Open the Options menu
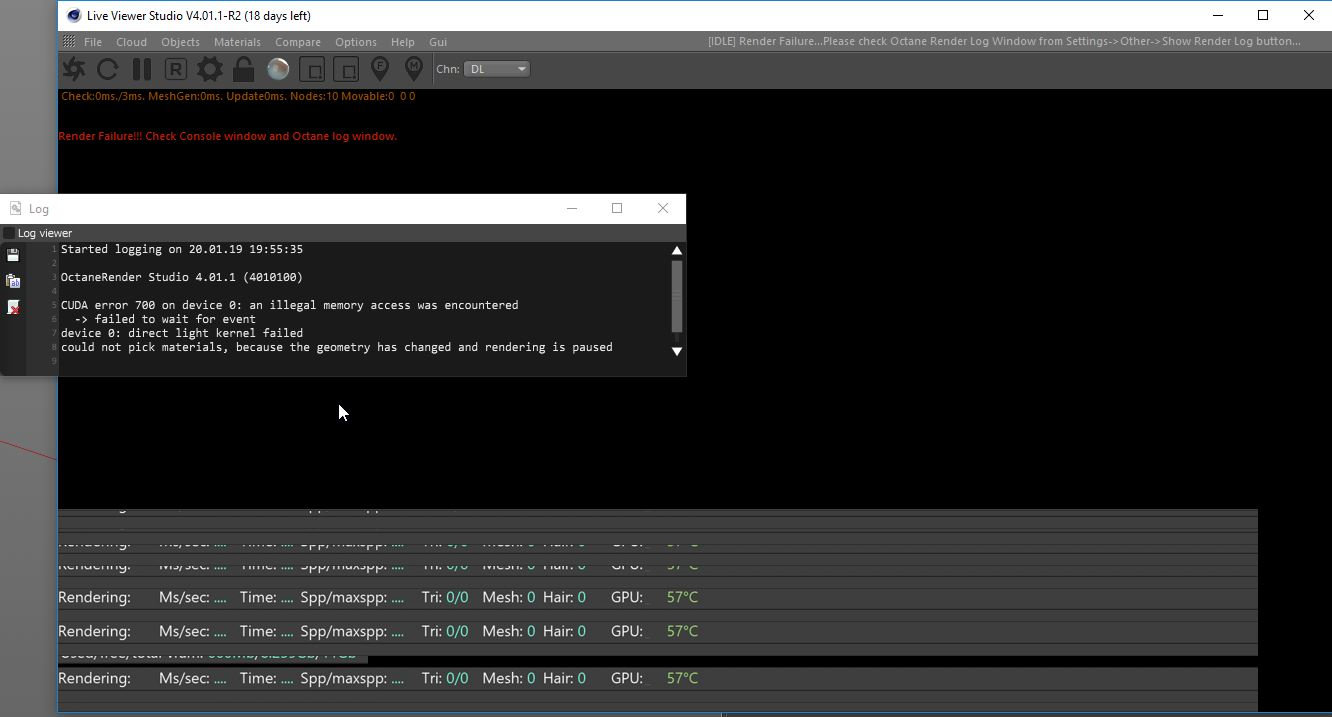Image resolution: width=1332 pixels, height=717 pixels. (356, 42)
